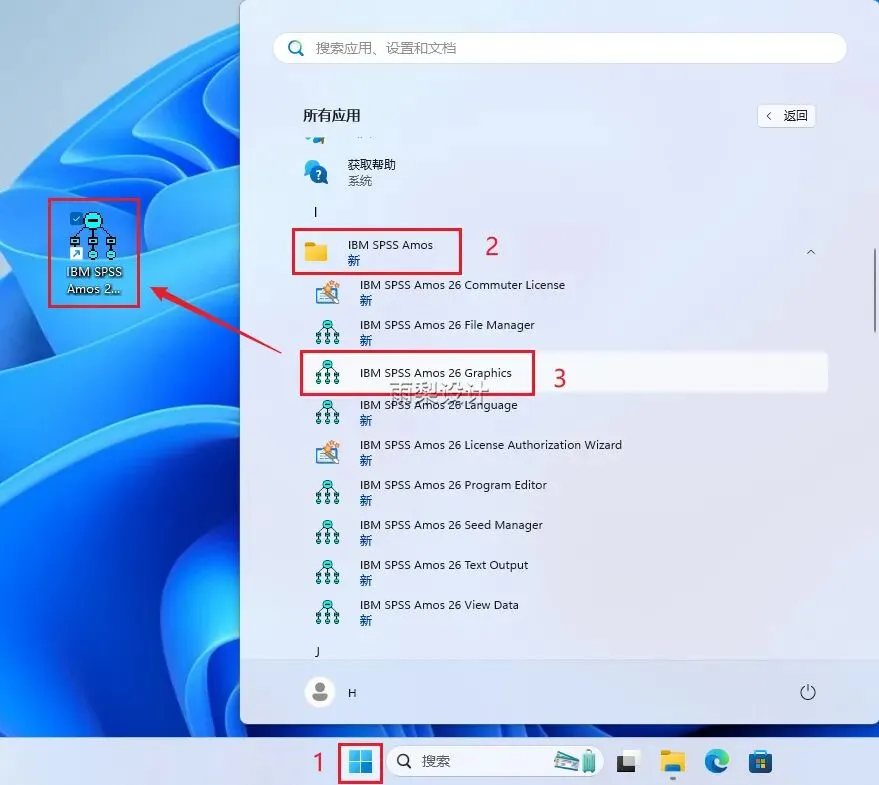Click the IBM SPSS Amos folder icon
This screenshot has height=785, width=879.
(316, 252)
